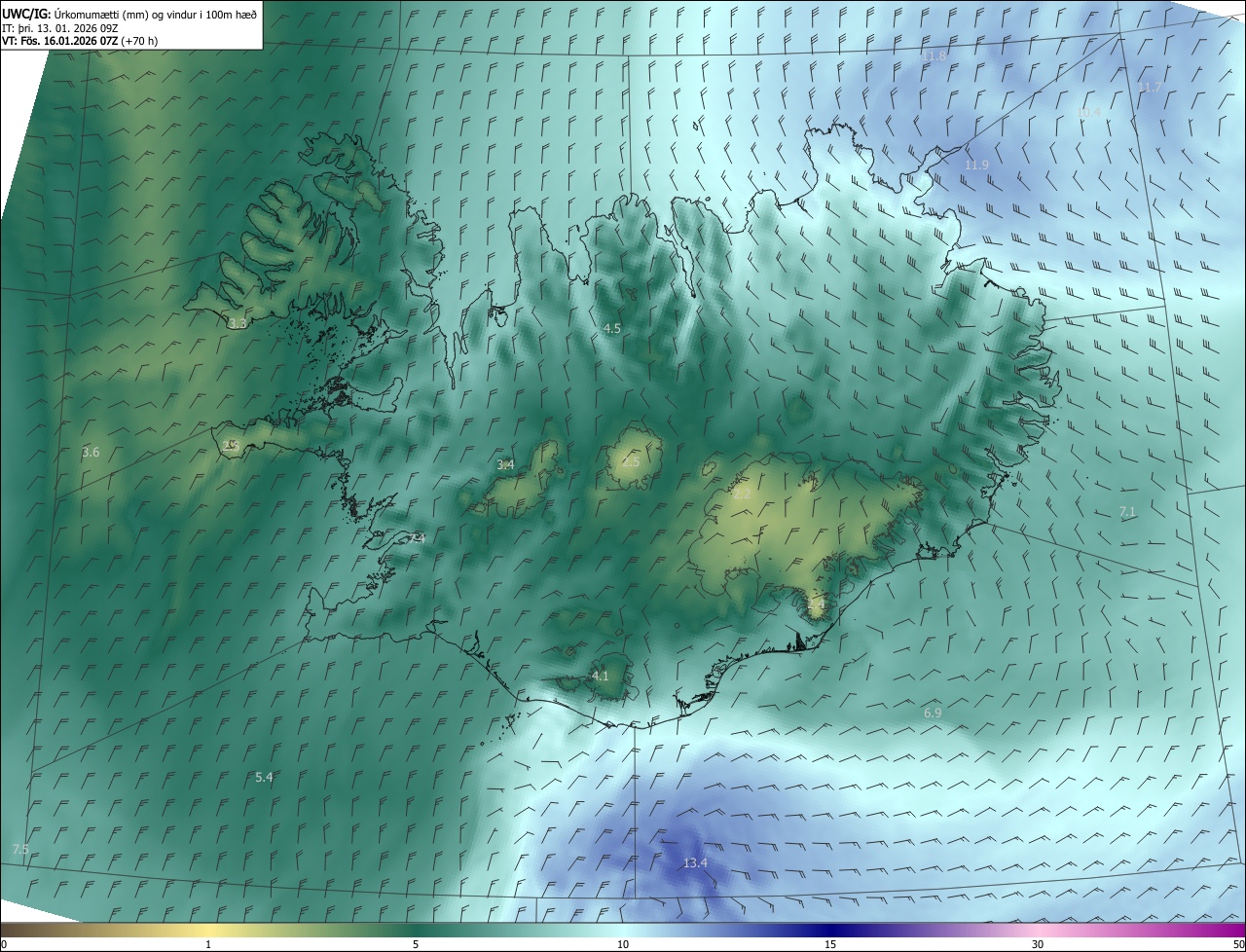
Task: Click the 5 tick on the color scale
Action: point(416,945)
